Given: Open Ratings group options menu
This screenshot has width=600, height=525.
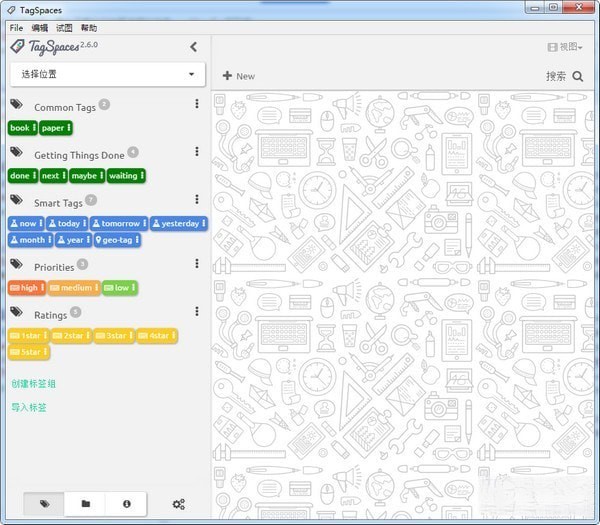Looking at the screenshot, I should pos(196,312).
